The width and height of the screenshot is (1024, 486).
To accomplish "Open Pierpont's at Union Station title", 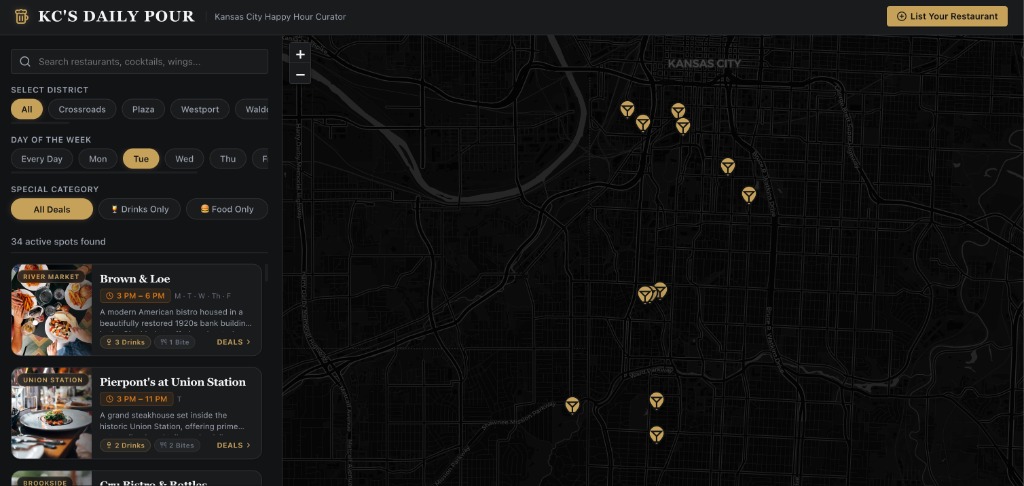I will click(x=172, y=382).
